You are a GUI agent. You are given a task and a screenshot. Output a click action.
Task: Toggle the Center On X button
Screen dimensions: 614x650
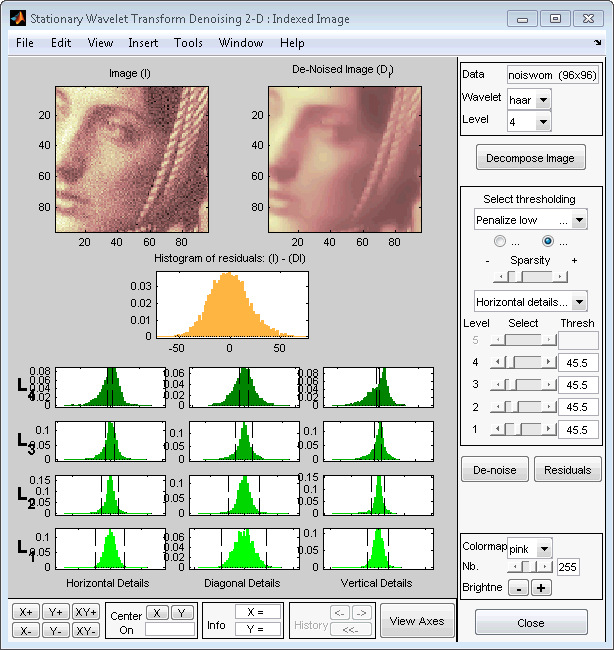[157, 612]
